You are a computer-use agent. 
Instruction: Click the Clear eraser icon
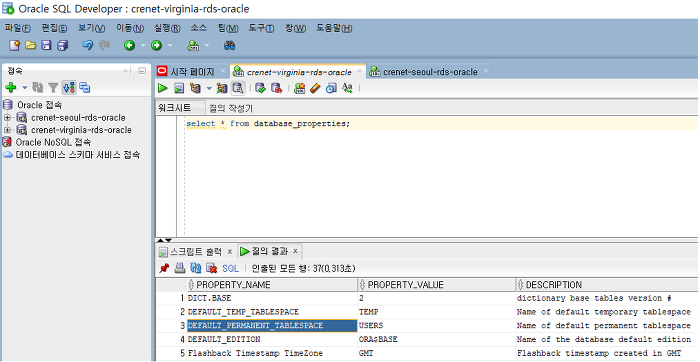(315, 88)
